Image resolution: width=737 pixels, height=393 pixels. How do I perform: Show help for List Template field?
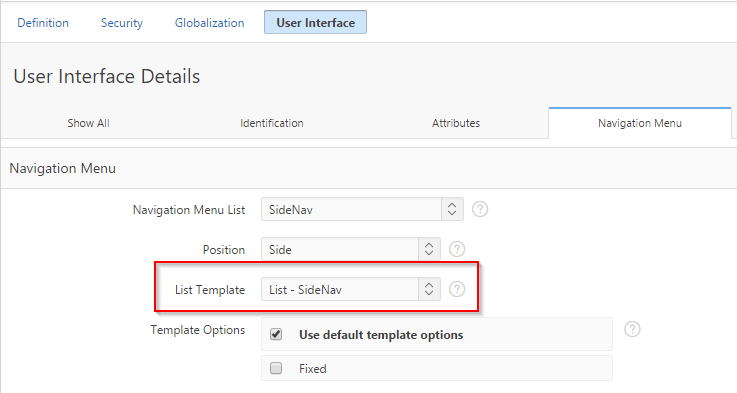pos(456,289)
